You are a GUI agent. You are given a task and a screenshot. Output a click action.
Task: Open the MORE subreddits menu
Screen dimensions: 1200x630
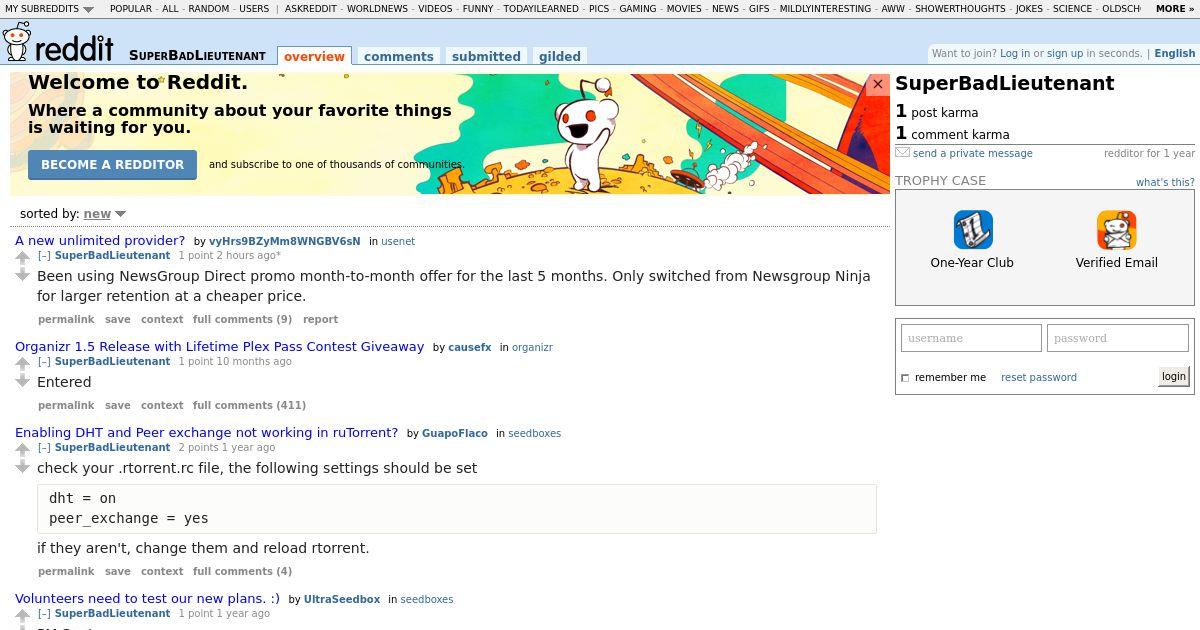coord(1174,8)
